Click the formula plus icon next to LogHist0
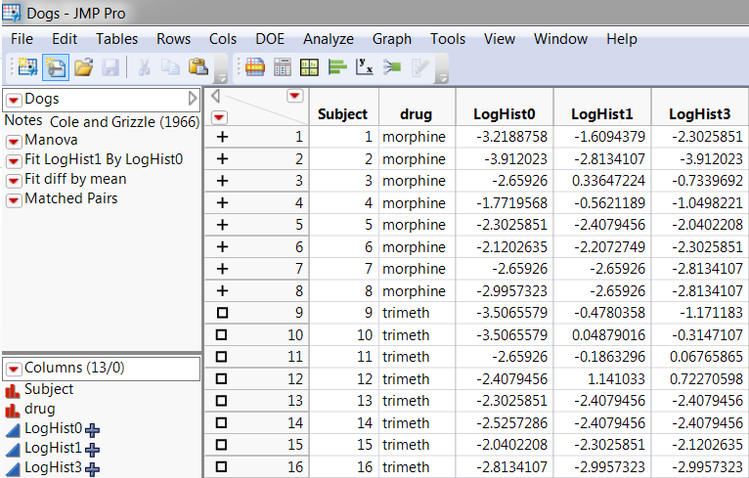Screen dimensions: 749x478 coord(93,429)
